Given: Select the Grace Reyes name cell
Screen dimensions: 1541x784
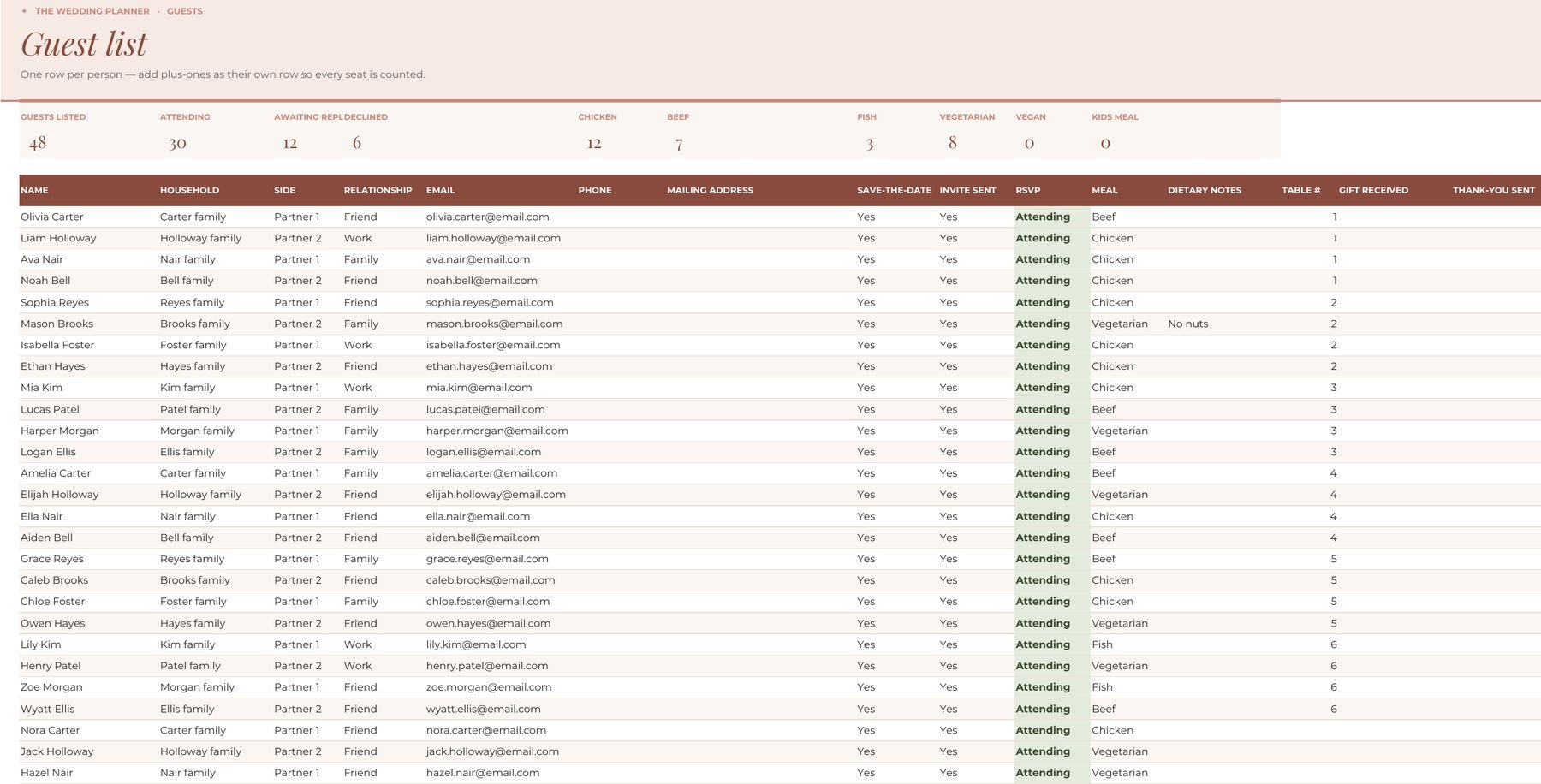Looking at the screenshot, I should tap(52, 559).
